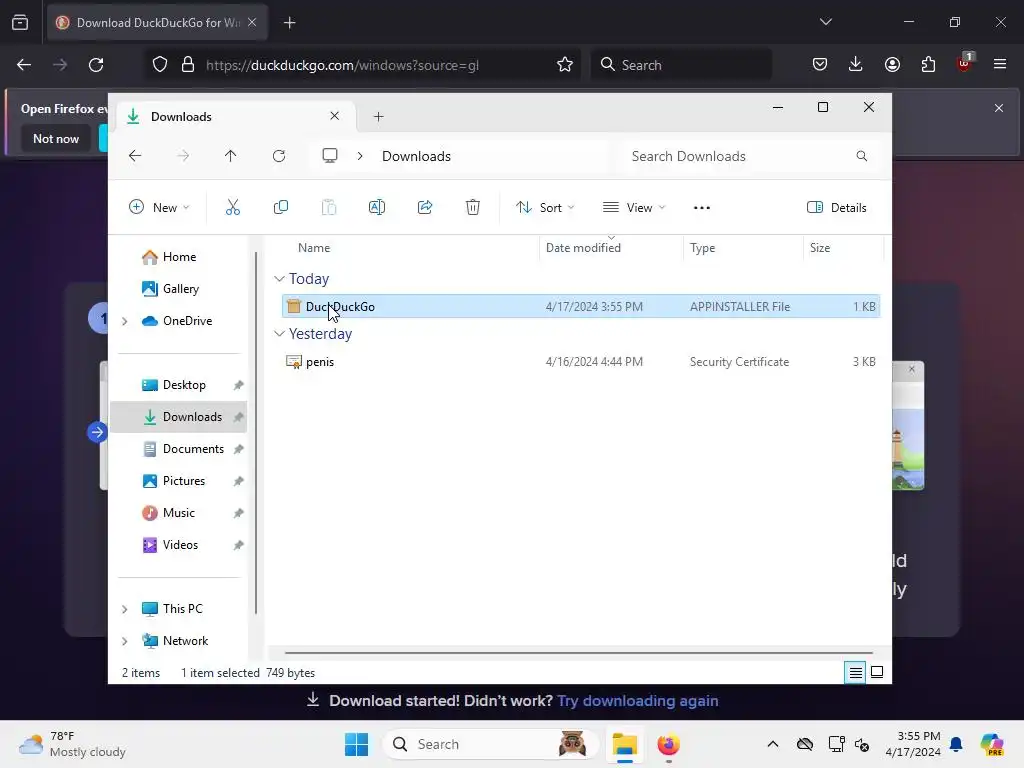The width and height of the screenshot is (1024, 768).
Task: Expand the OneDrive tree node
Action: tap(125, 321)
